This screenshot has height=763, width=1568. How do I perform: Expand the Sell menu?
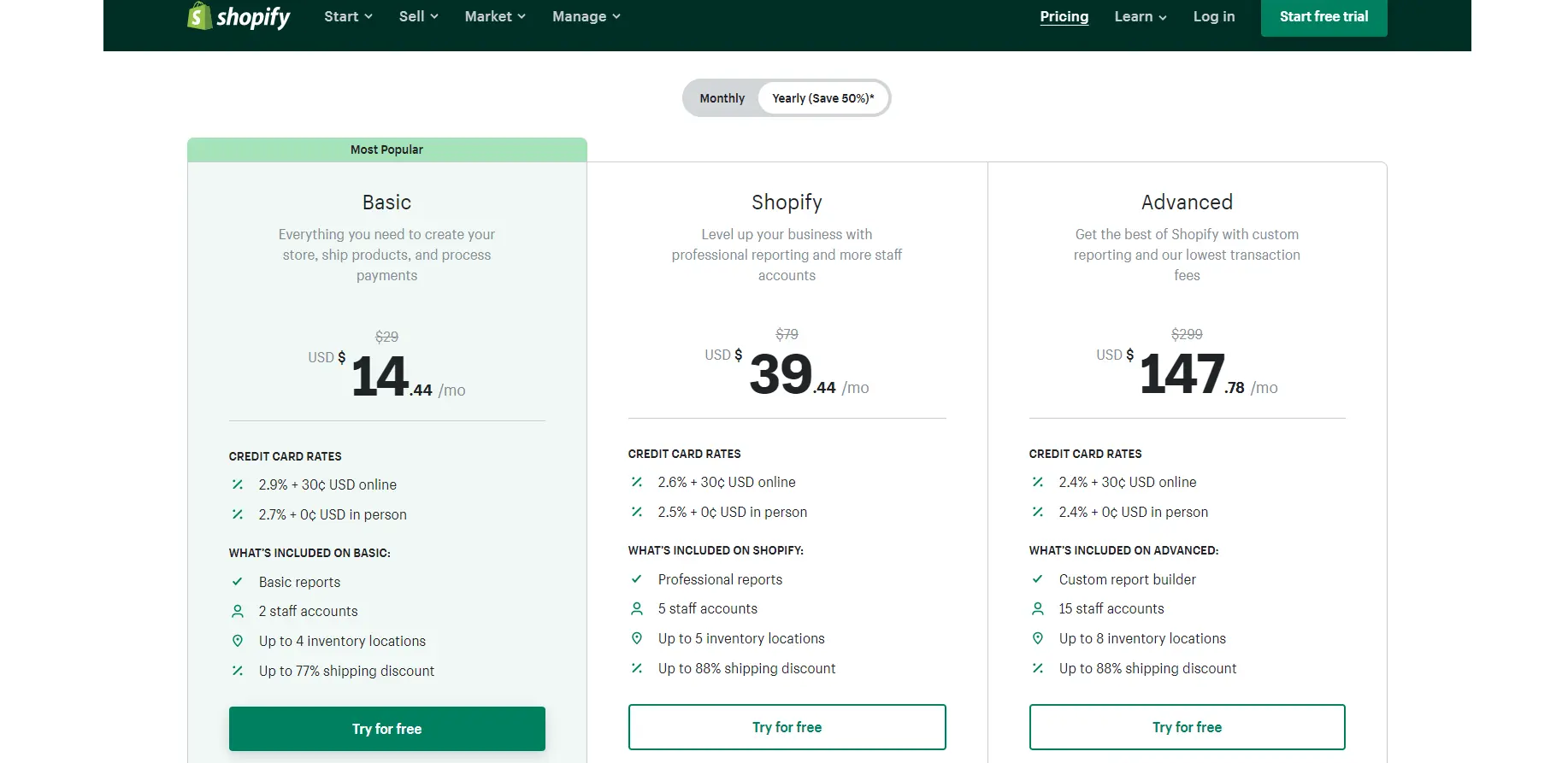418,16
